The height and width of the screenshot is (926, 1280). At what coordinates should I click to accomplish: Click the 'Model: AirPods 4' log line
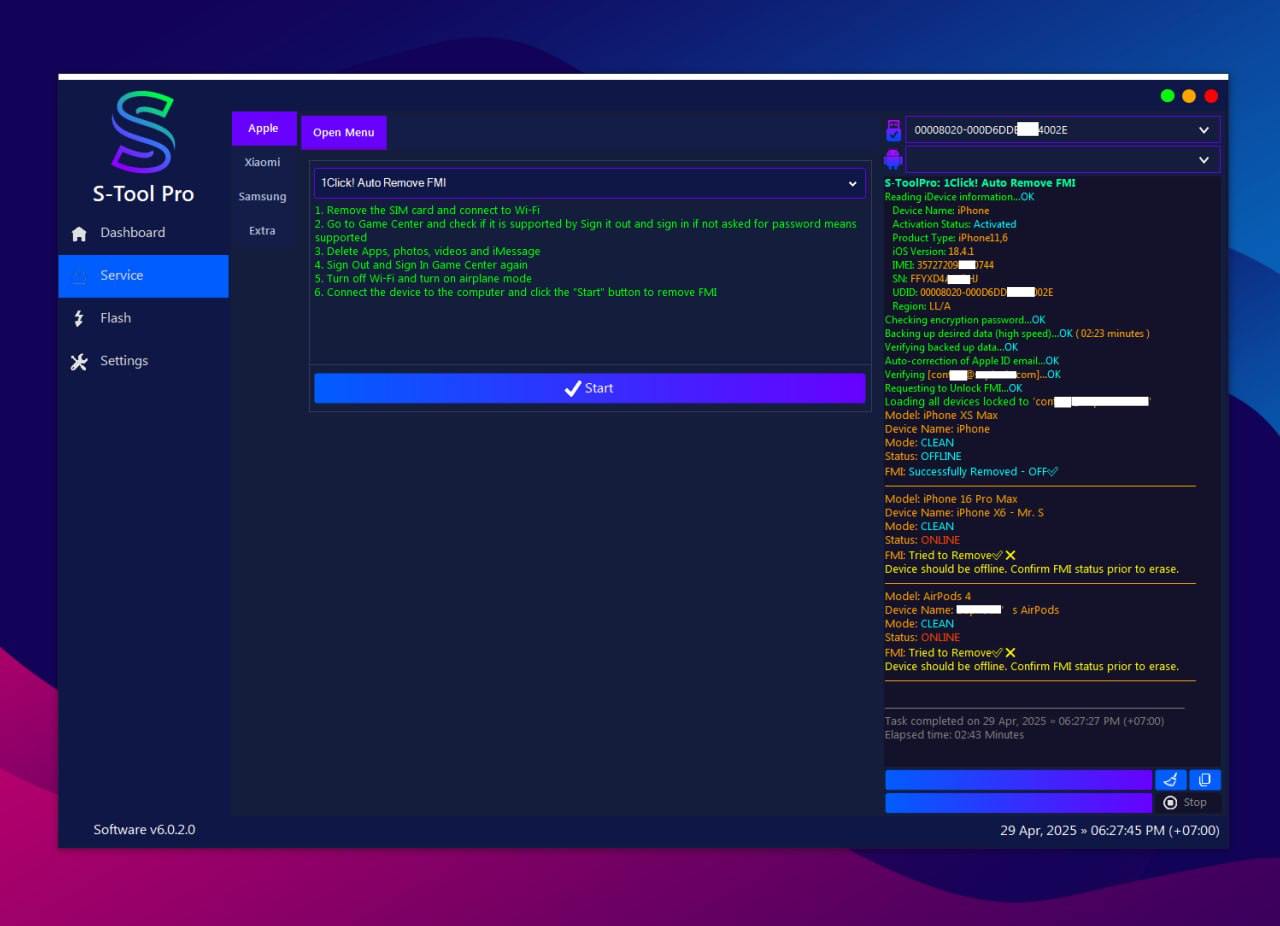(928, 597)
